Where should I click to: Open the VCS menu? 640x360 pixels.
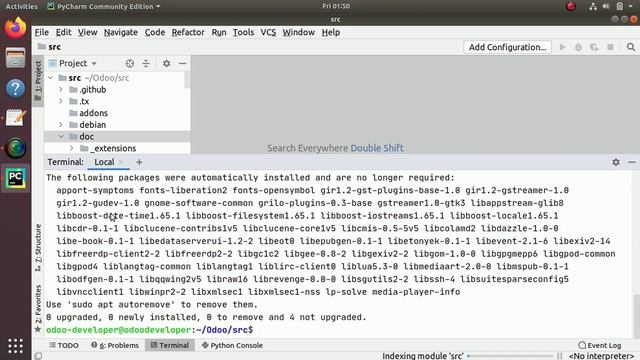(x=268, y=32)
